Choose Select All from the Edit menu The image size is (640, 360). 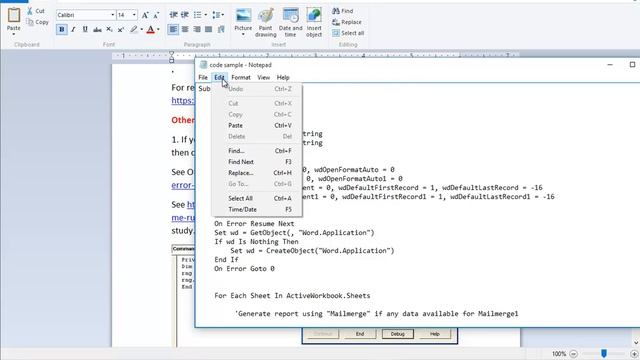257,198
